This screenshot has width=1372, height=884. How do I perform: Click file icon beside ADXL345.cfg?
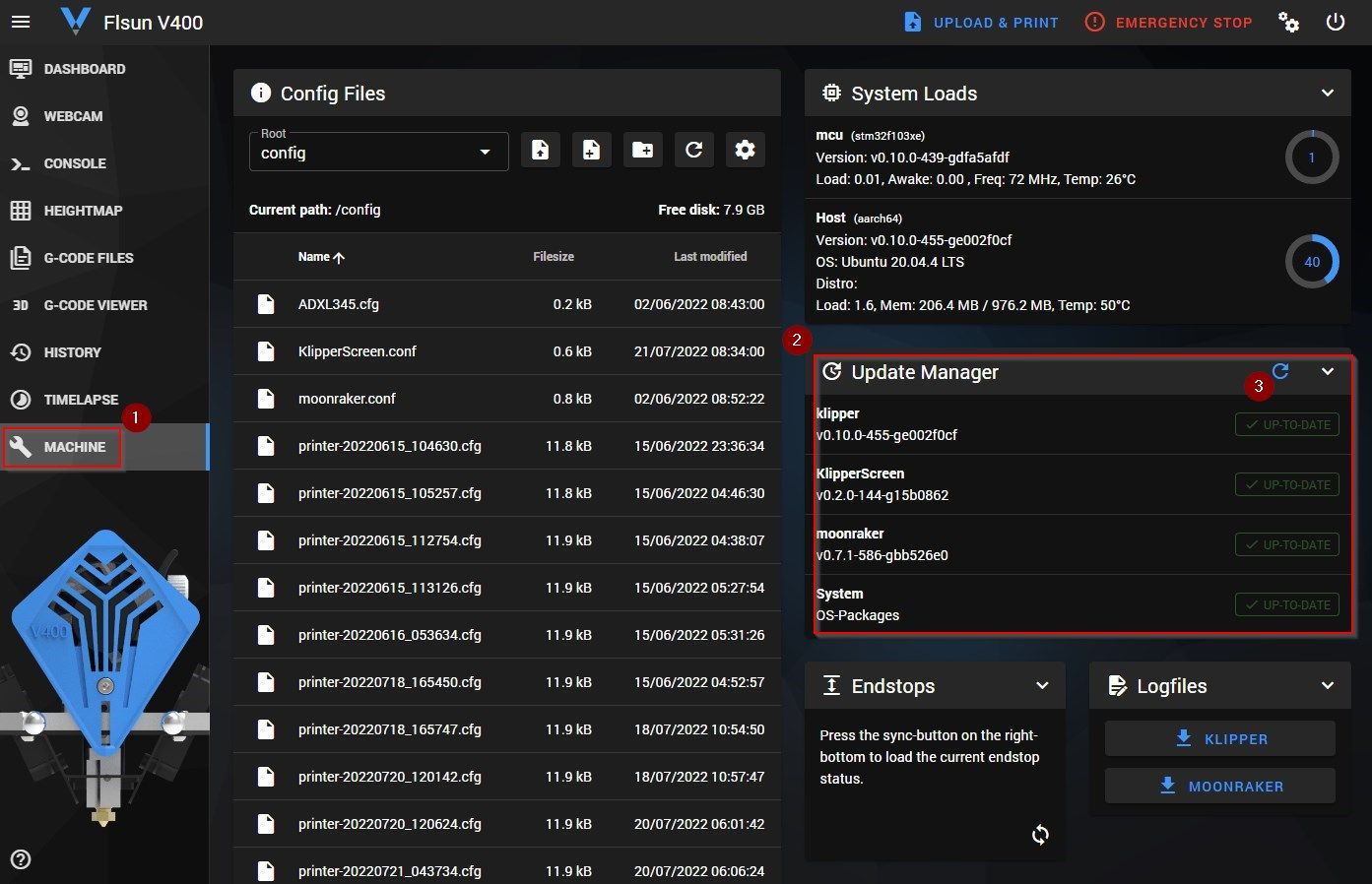click(266, 304)
